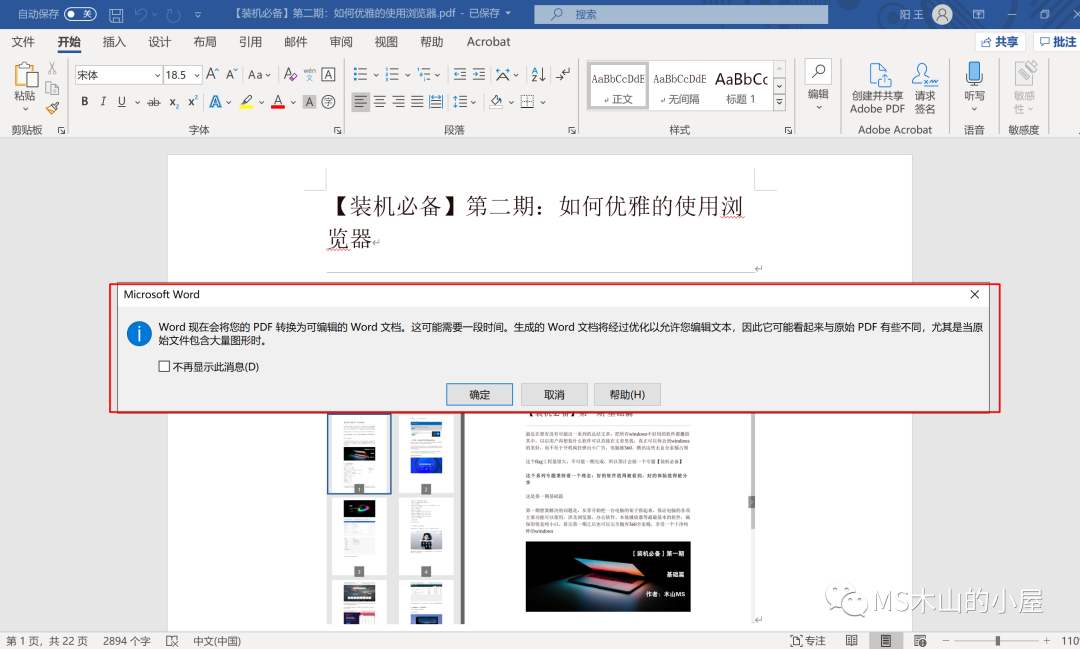This screenshot has height=649, width=1080.
Task: Apply Underline formatting
Action: tap(121, 102)
